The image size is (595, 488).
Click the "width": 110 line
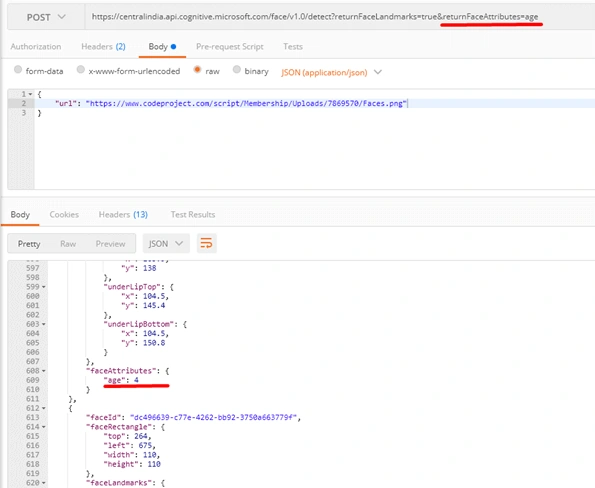point(132,455)
